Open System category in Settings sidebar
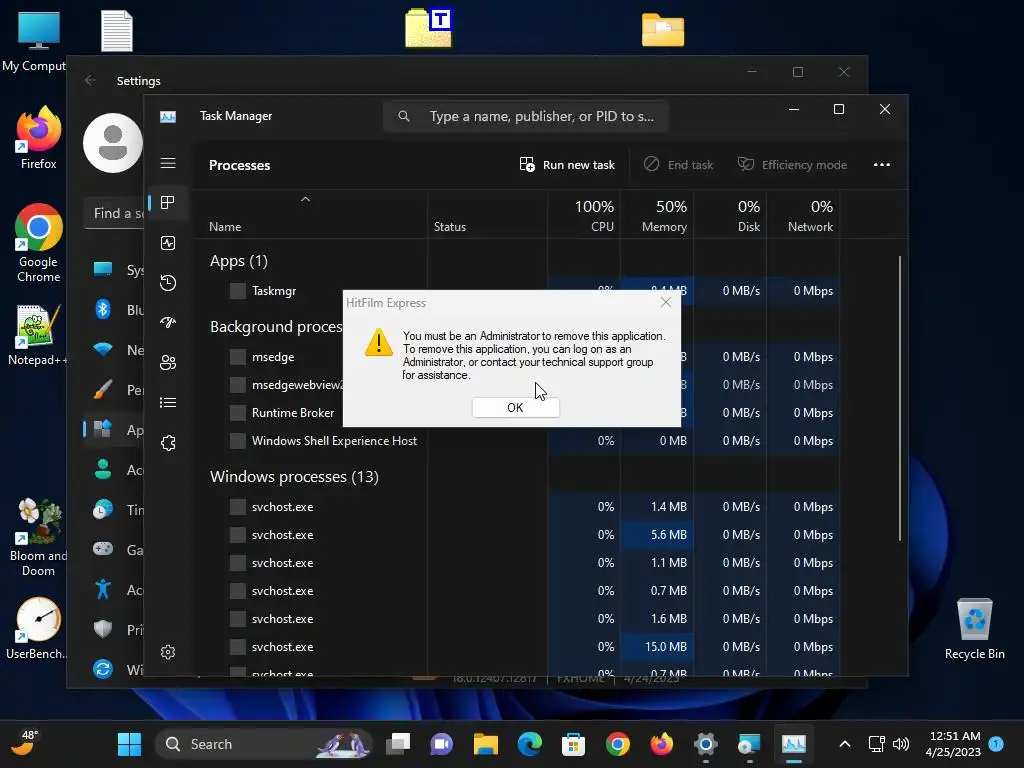 103,269
